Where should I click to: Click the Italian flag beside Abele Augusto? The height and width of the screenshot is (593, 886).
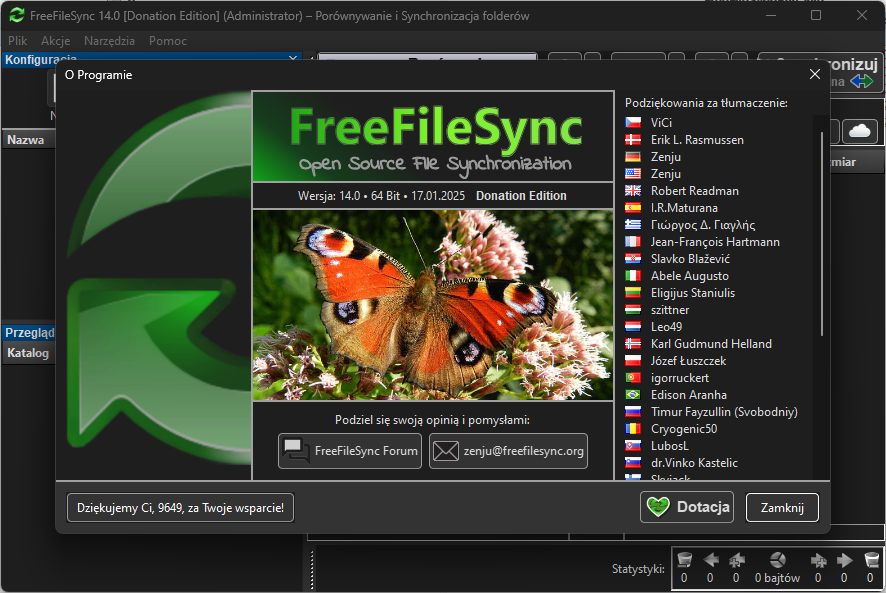[633, 275]
